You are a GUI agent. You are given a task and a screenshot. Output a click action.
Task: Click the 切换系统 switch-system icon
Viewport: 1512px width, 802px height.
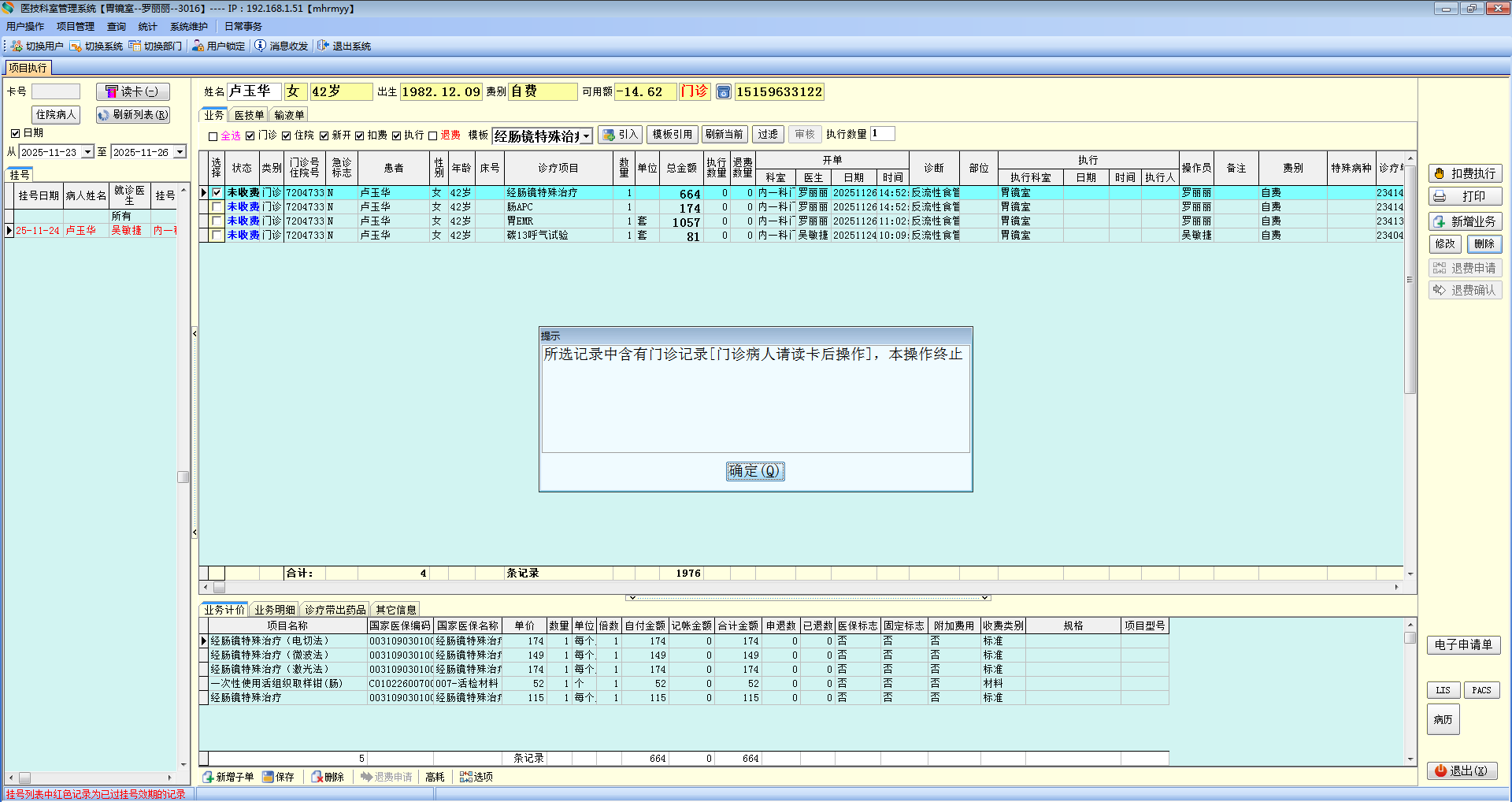point(76,46)
